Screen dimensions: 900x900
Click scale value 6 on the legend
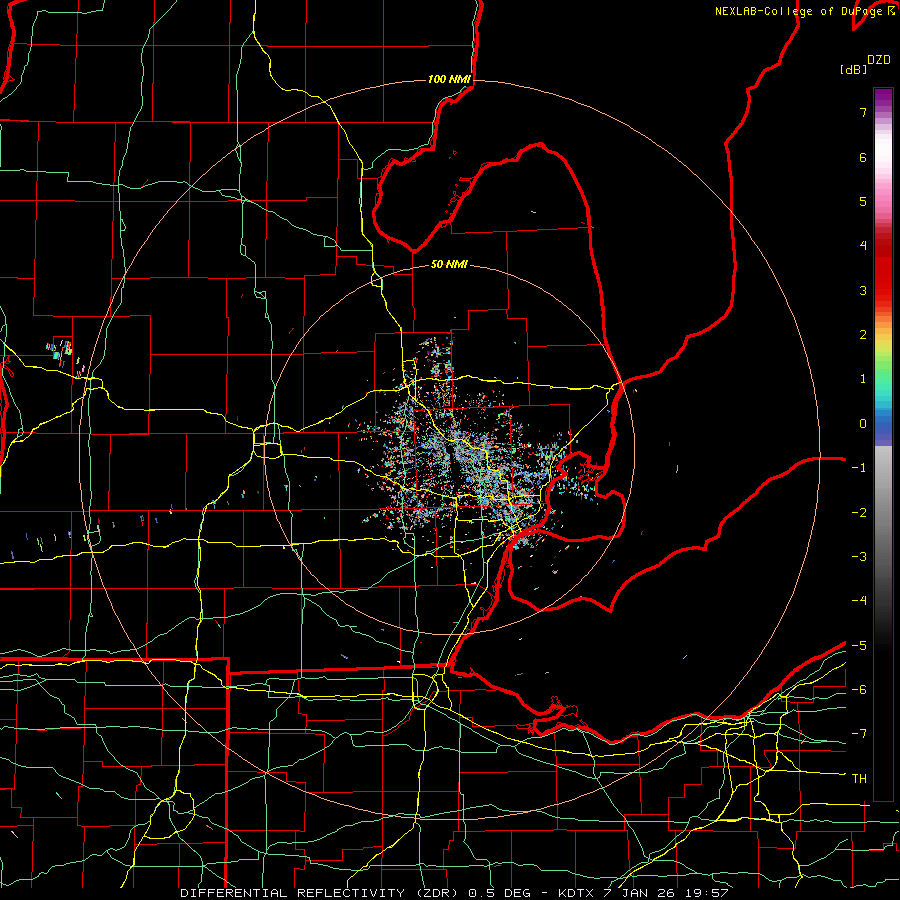863,157
